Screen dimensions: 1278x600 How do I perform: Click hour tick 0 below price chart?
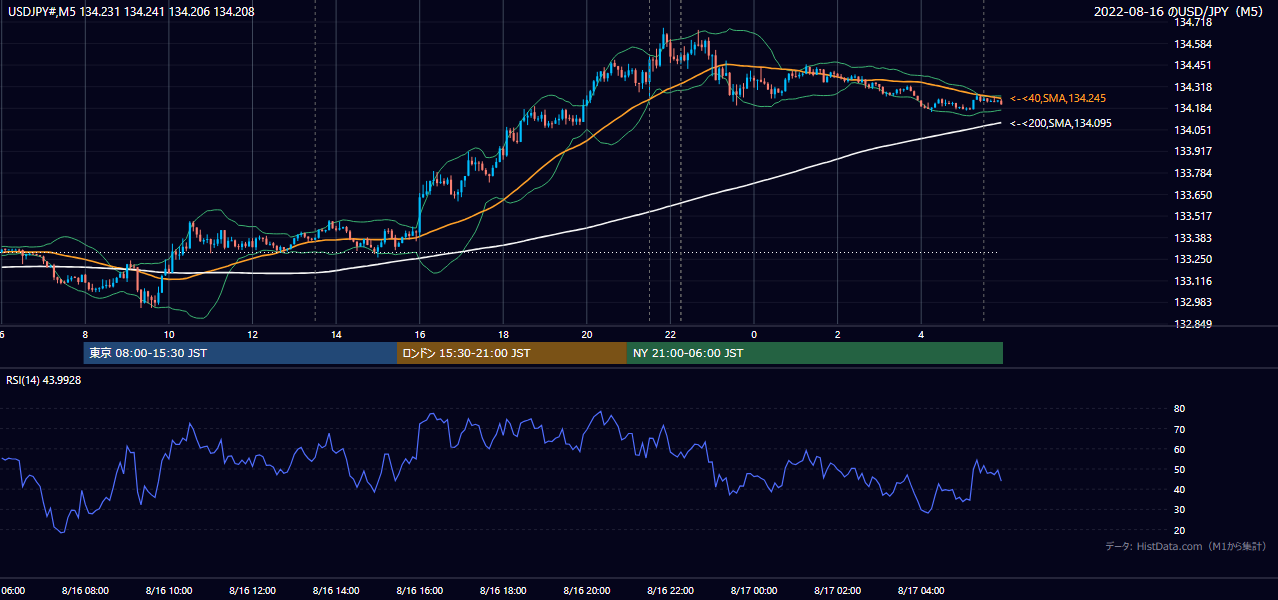click(754, 334)
